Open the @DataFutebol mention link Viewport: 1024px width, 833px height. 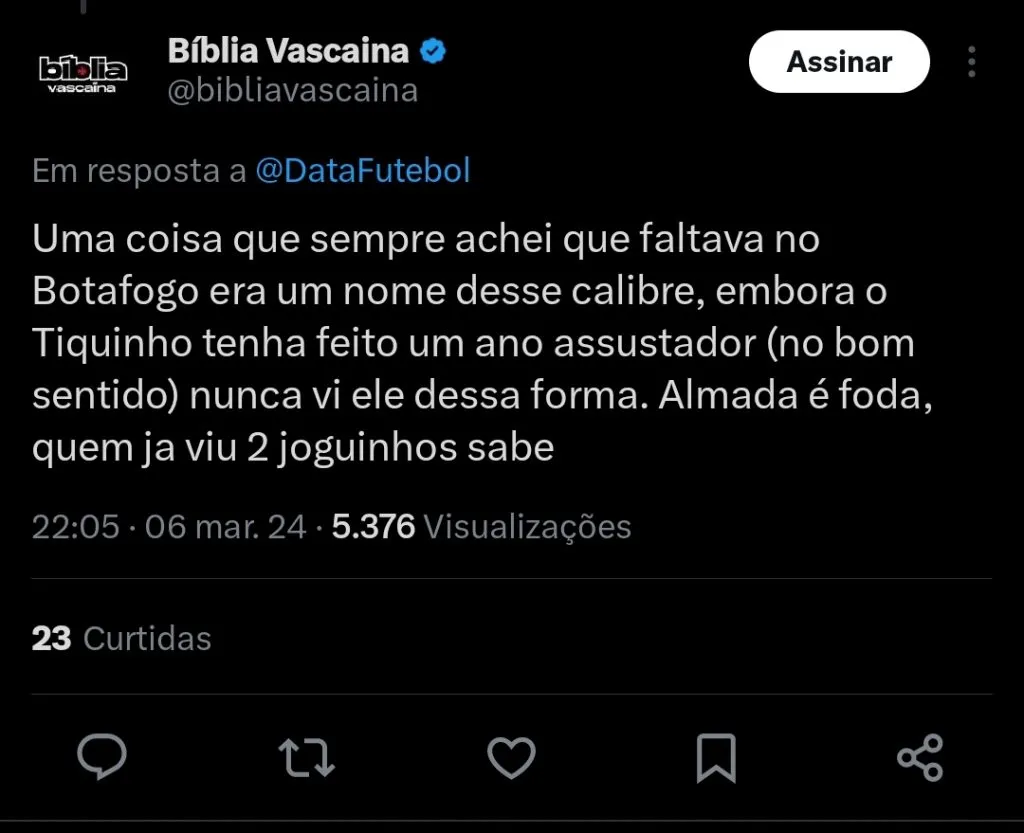coord(363,171)
